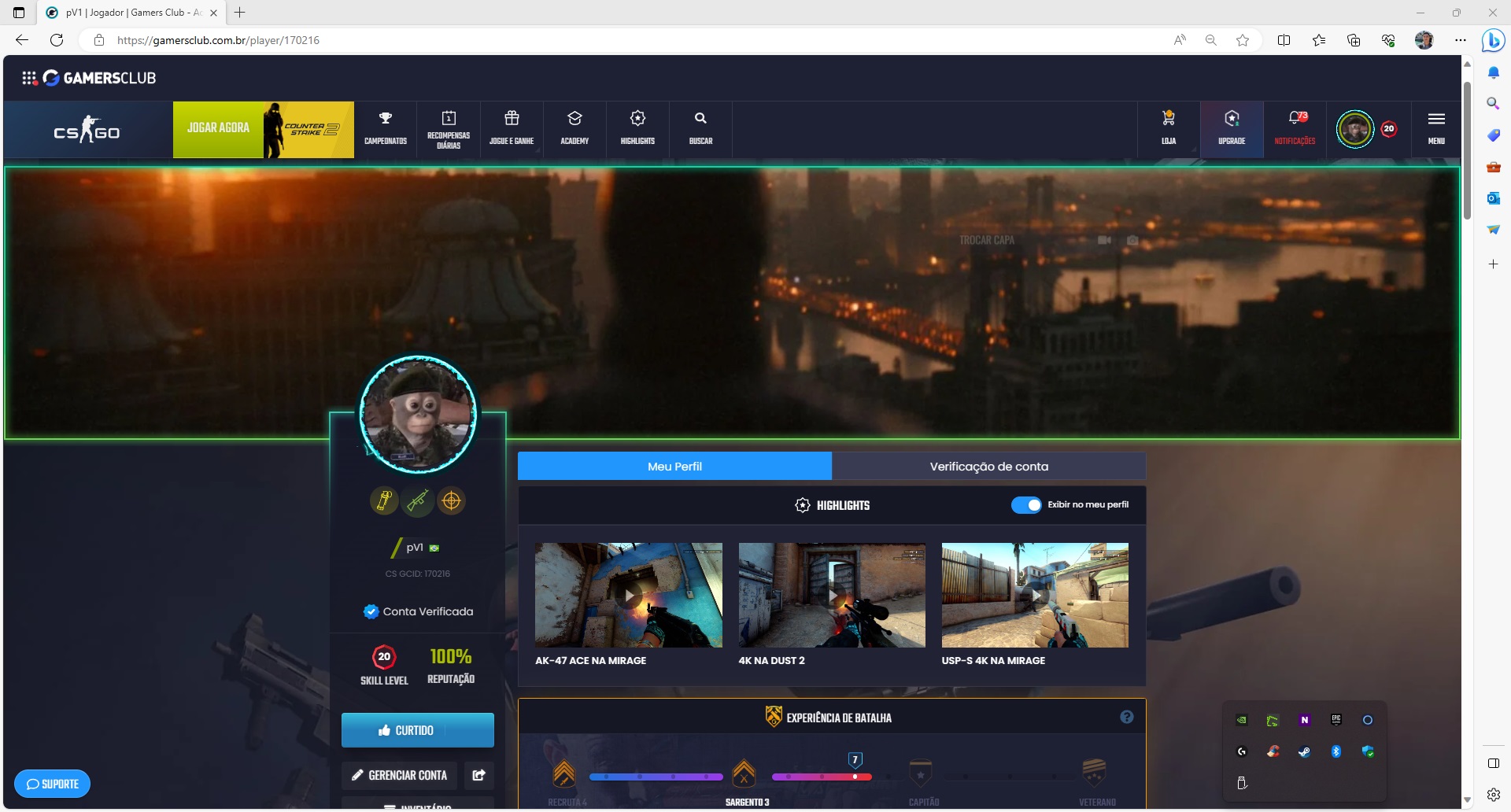Open a new browser tab
The height and width of the screenshot is (812, 1511).
point(240,13)
